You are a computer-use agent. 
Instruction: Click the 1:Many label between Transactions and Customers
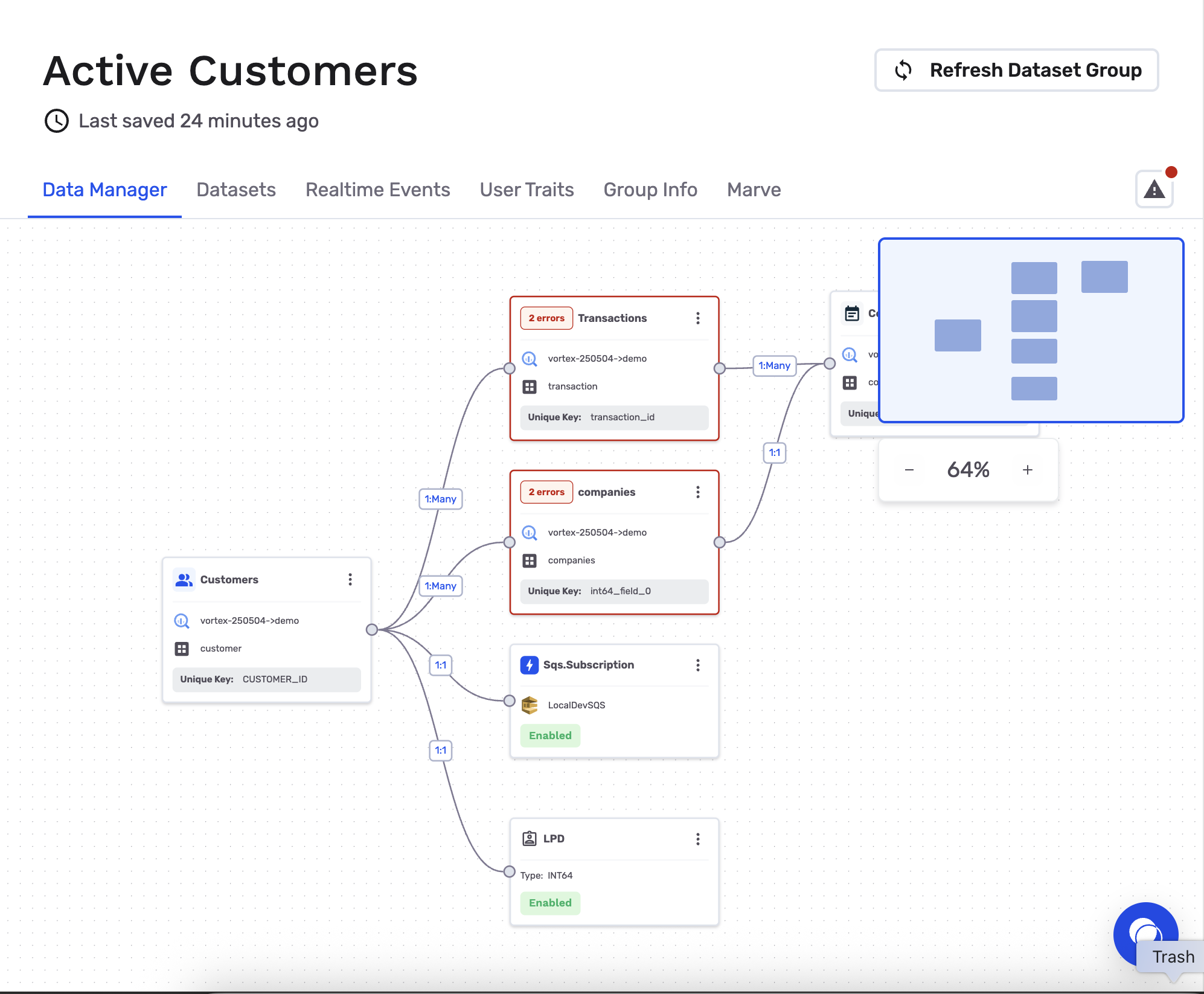[x=440, y=499]
